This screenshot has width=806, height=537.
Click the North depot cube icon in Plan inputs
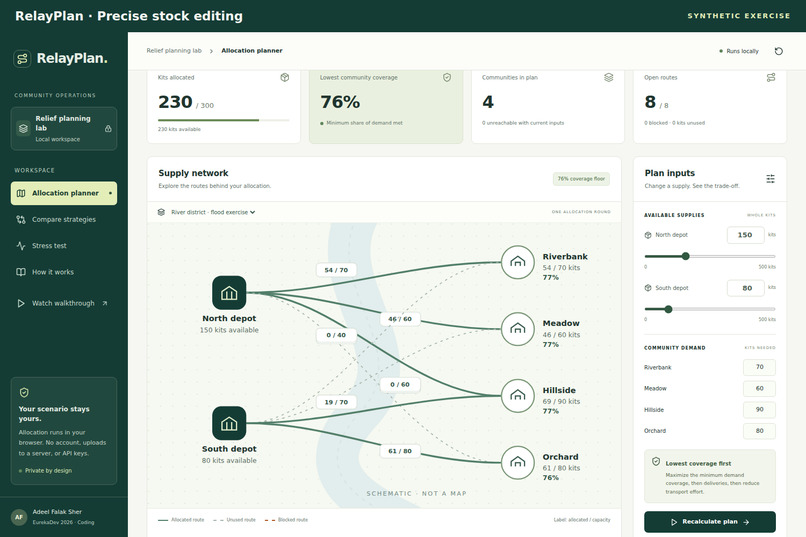pyautogui.click(x=648, y=235)
